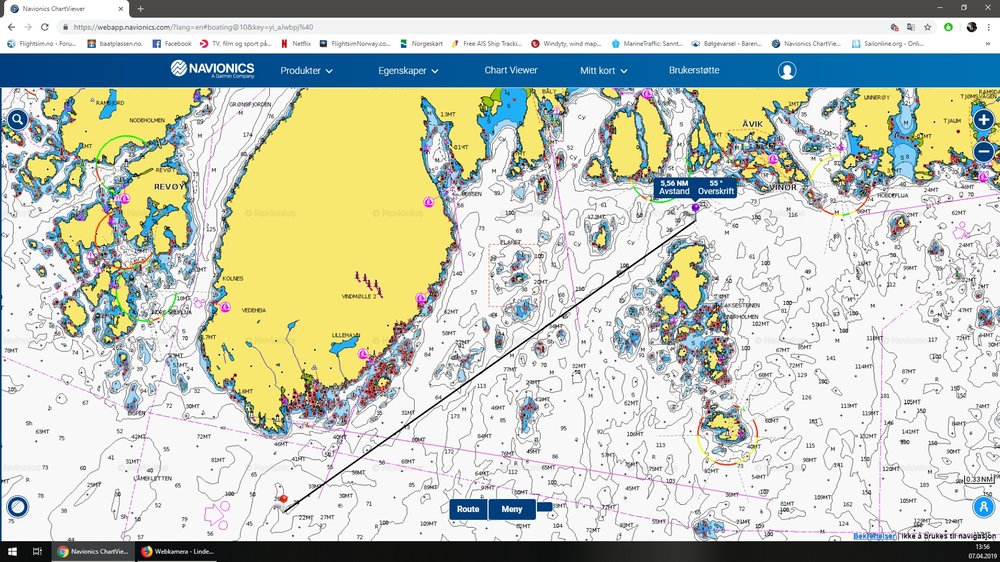Click the 0.33NM scale indicator
The image size is (1000, 562).
tap(980, 480)
